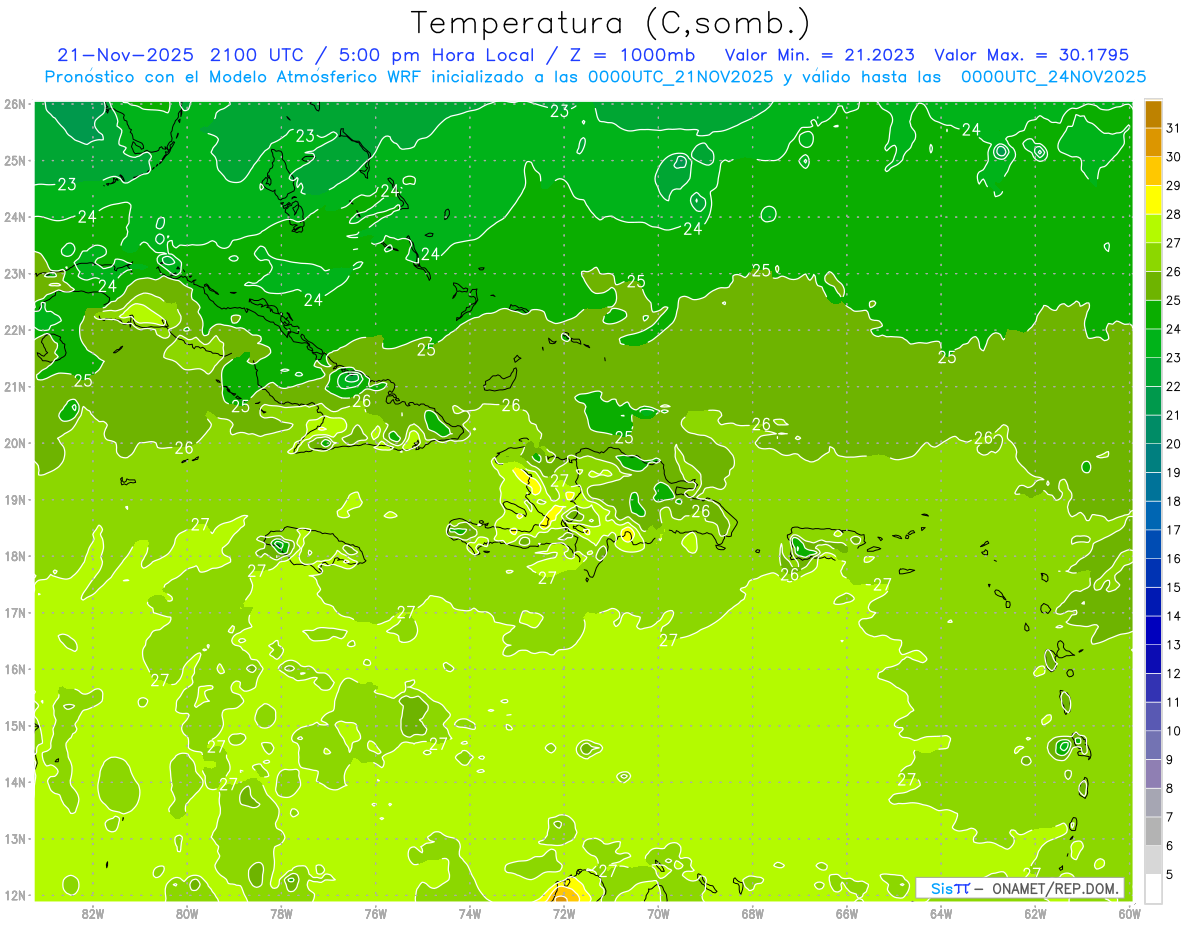The height and width of the screenshot is (927, 1200).
Task: Click the '70W' longitude axis label
Action: tap(658, 913)
